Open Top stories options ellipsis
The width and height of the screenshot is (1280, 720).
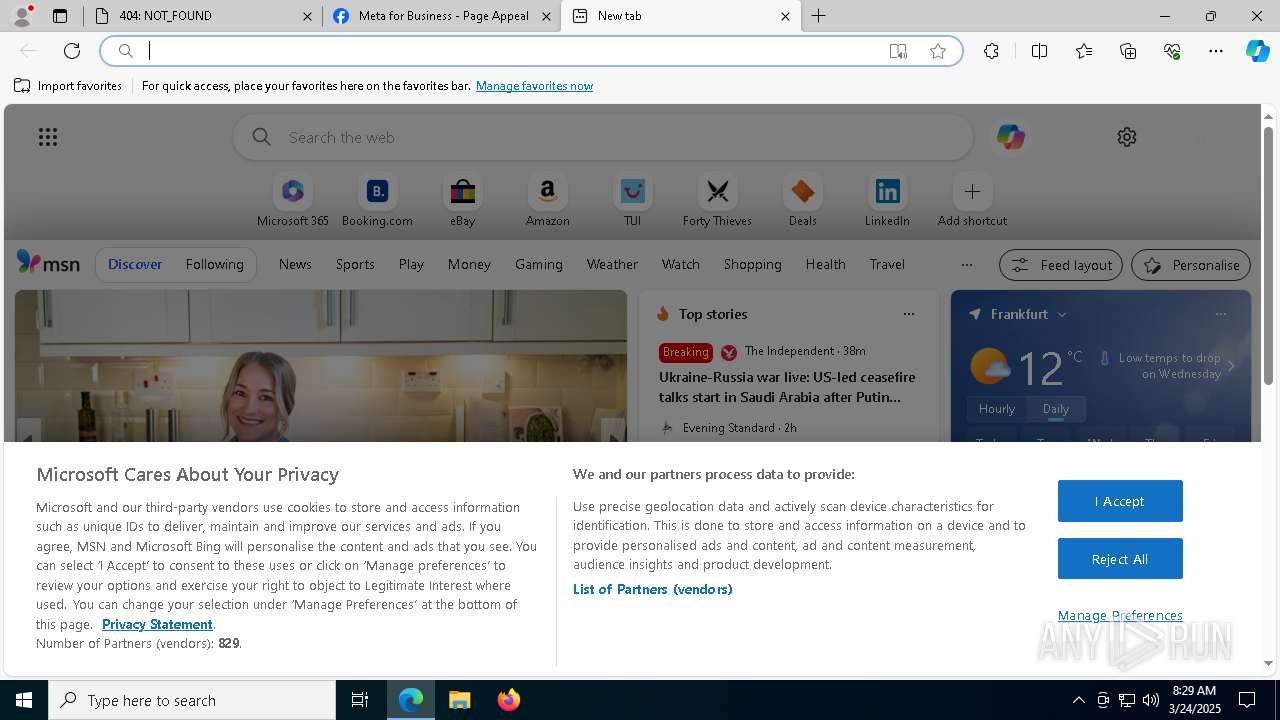[908, 314]
